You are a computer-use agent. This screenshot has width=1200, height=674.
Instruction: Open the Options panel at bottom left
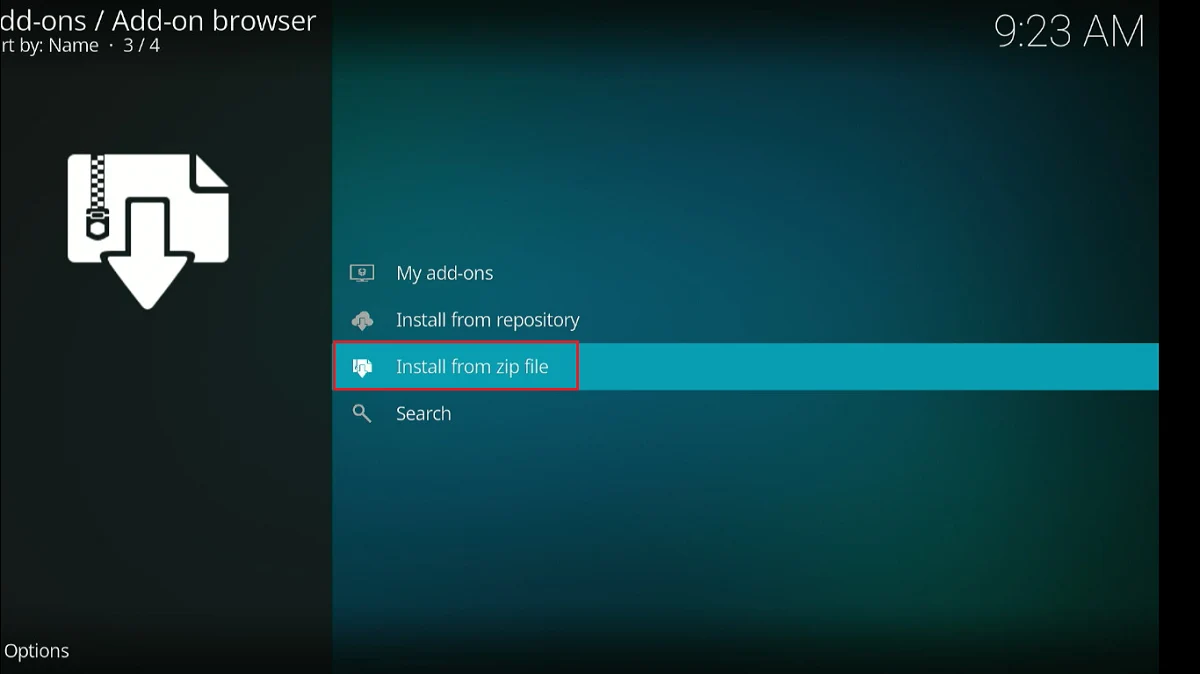click(36, 651)
